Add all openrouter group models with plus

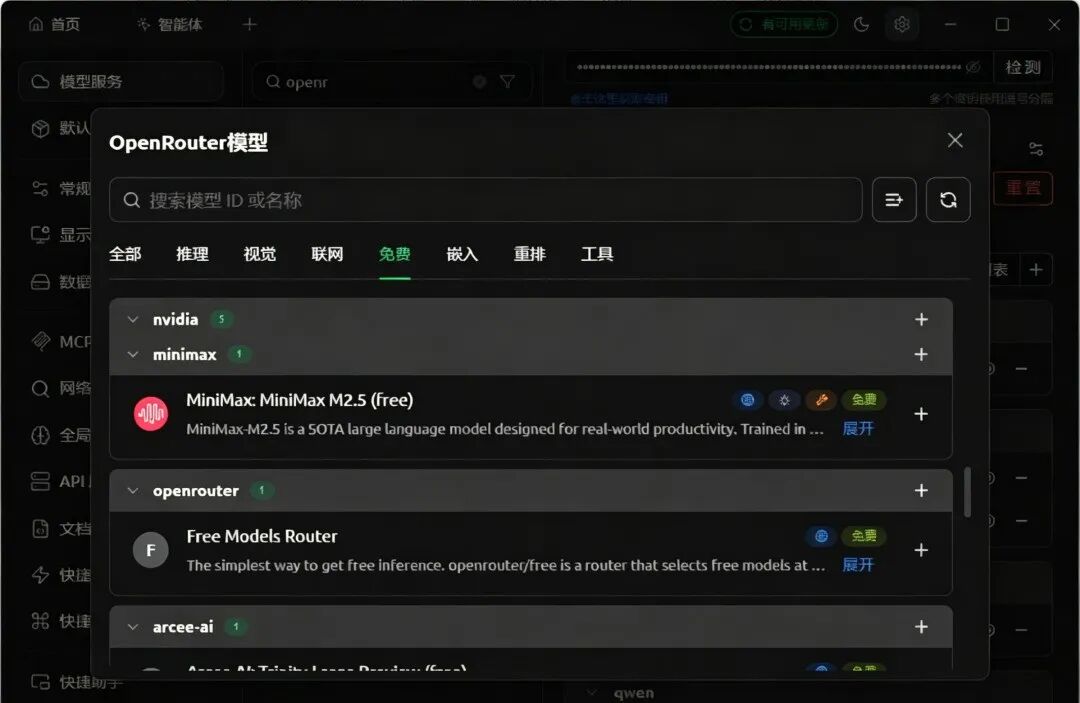pyautogui.click(x=921, y=490)
